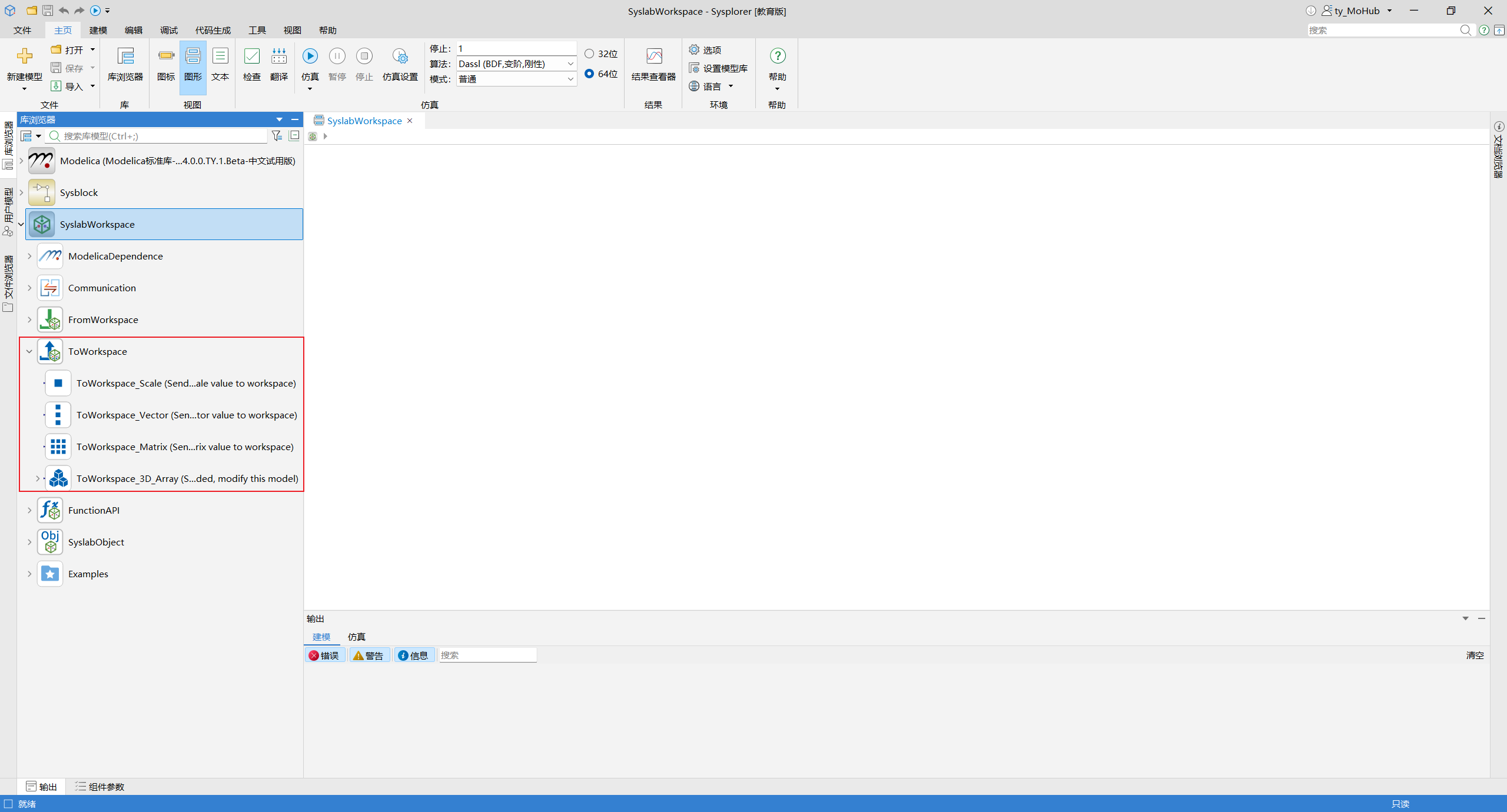This screenshot has width=1507, height=812.
Task: Click the undo arrow in title bar
Action: [64, 11]
